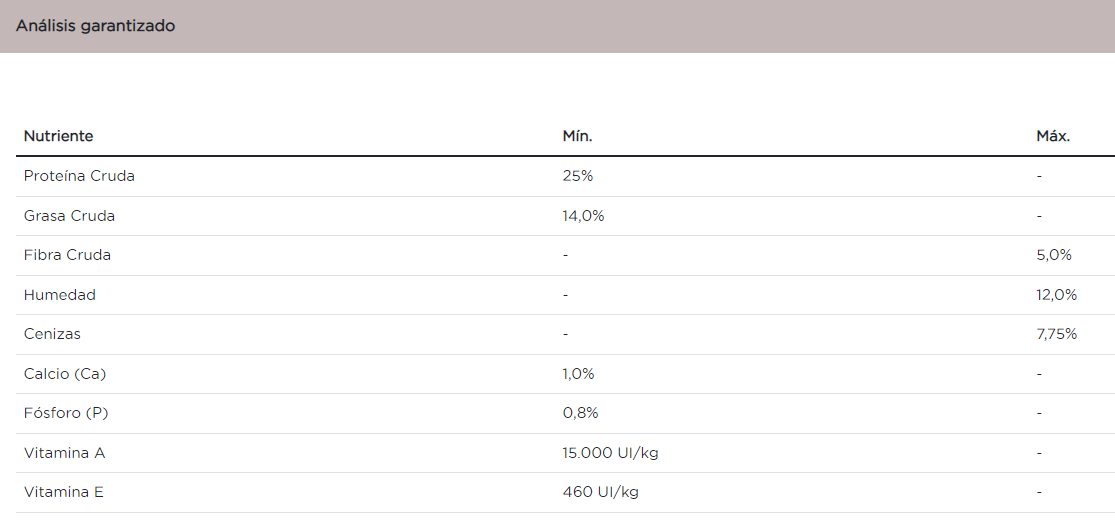Select the Proteína Cruda row label
This screenshot has width=1115, height=529.
coord(79,176)
